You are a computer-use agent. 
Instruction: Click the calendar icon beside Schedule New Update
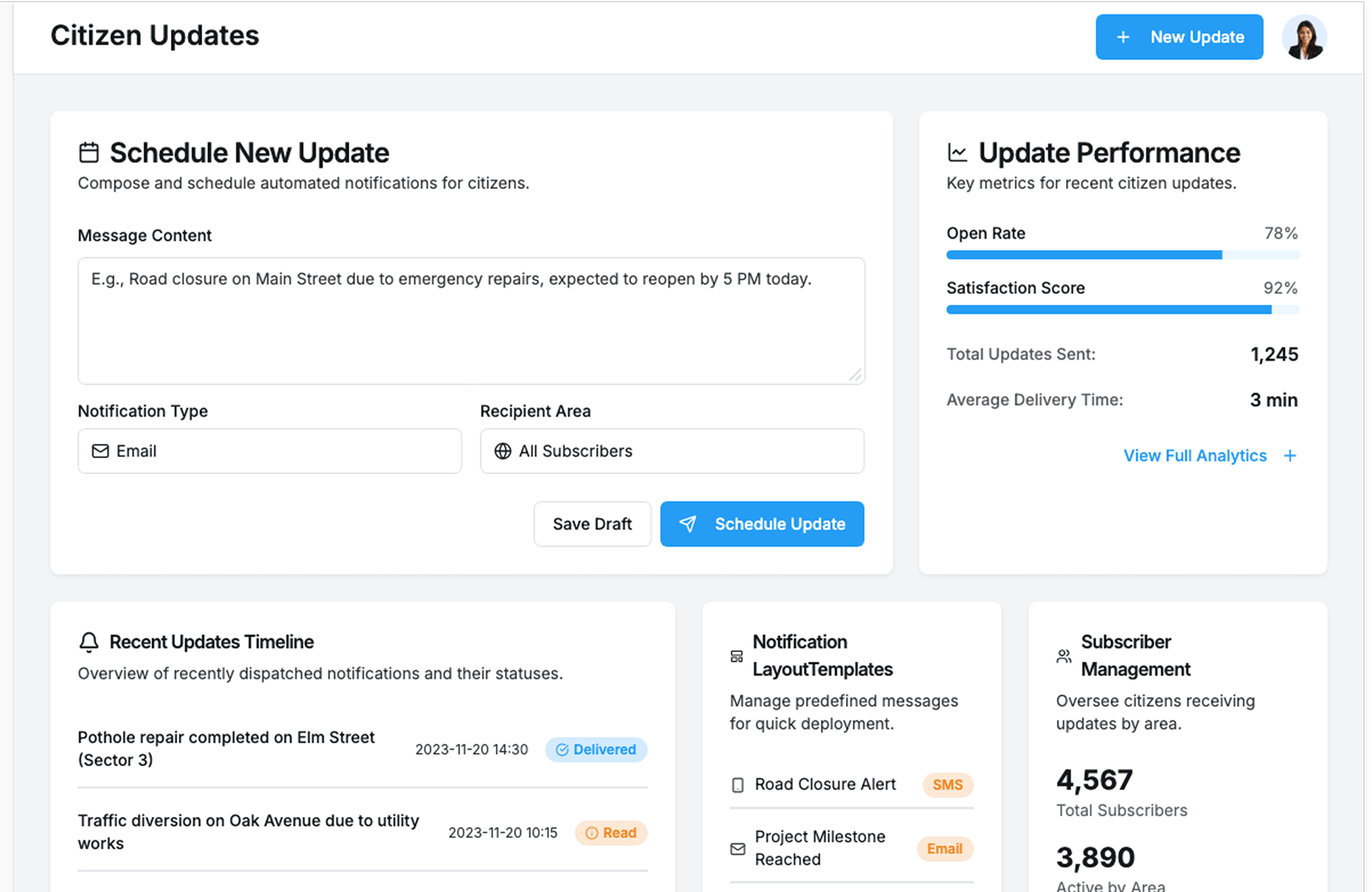89,153
